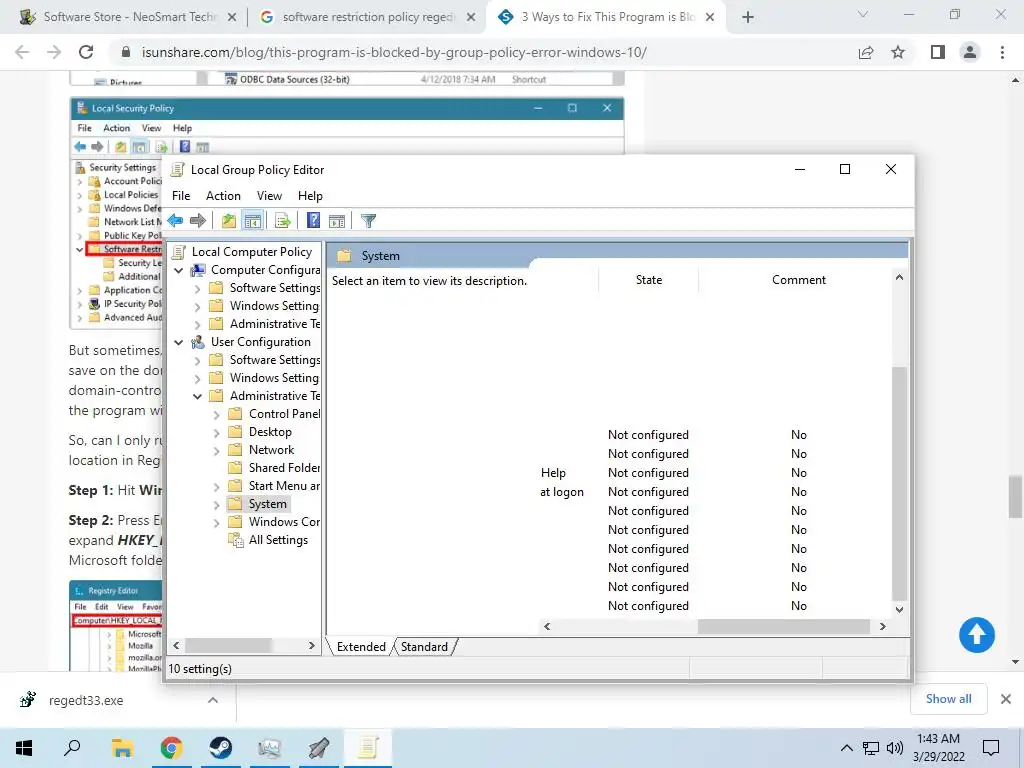The image size is (1024, 768).
Task: Click the share page icon in address bar
Action: tap(866, 52)
